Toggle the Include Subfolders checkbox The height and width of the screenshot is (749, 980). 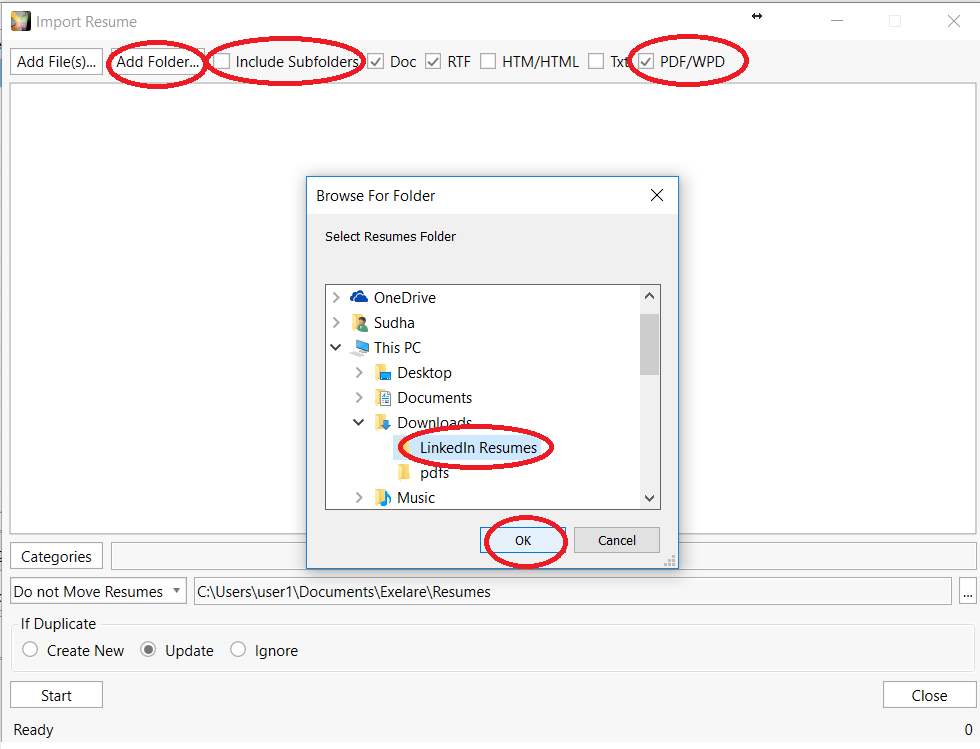[222, 61]
